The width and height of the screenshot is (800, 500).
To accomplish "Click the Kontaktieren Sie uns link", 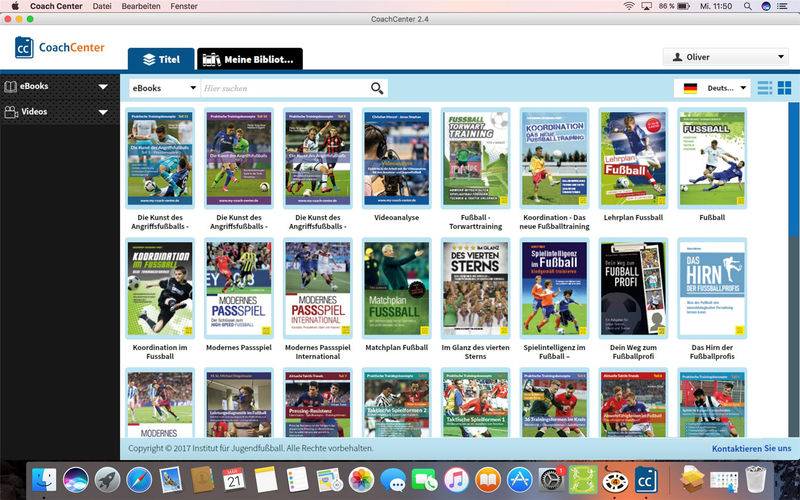I will tap(752, 448).
